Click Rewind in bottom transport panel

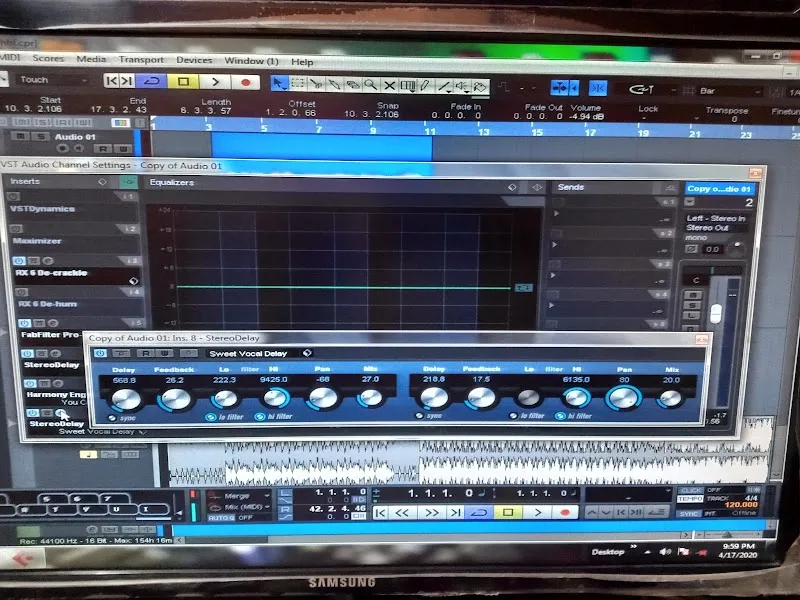pos(402,513)
